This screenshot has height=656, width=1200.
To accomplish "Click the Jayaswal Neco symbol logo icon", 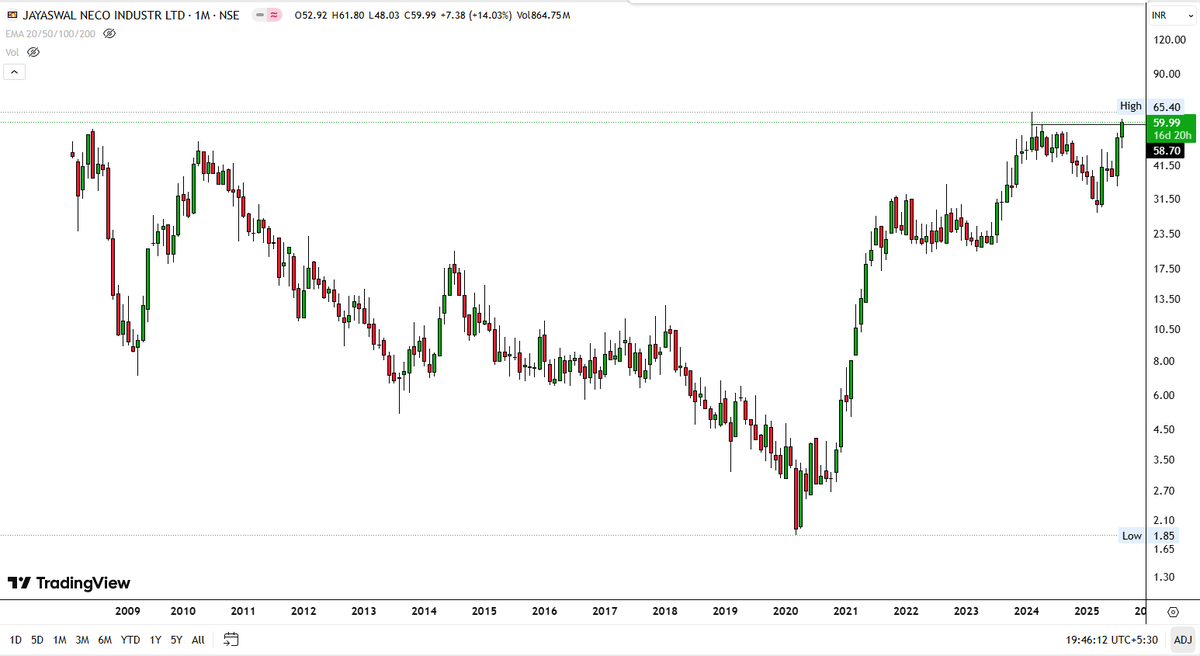I will coord(12,16).
